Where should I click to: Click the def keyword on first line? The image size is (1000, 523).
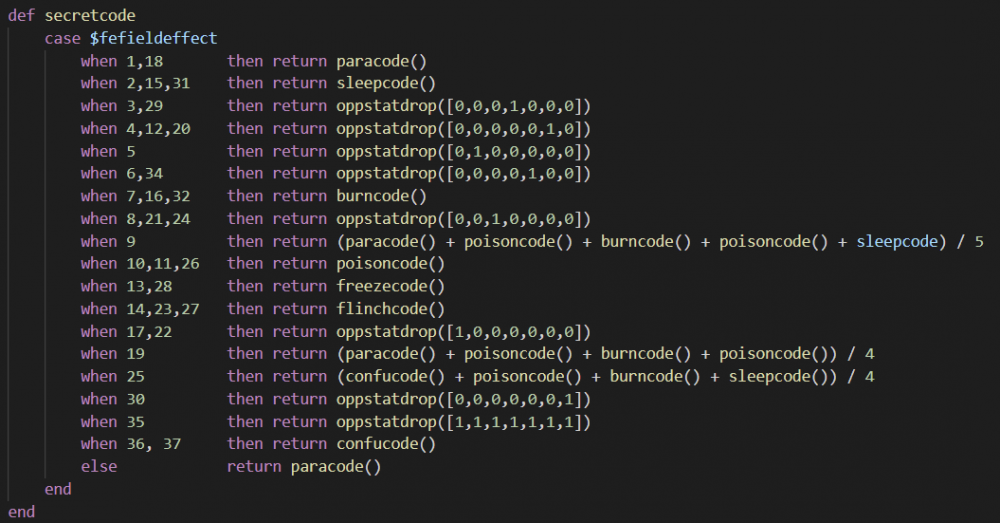pos(21,16)
